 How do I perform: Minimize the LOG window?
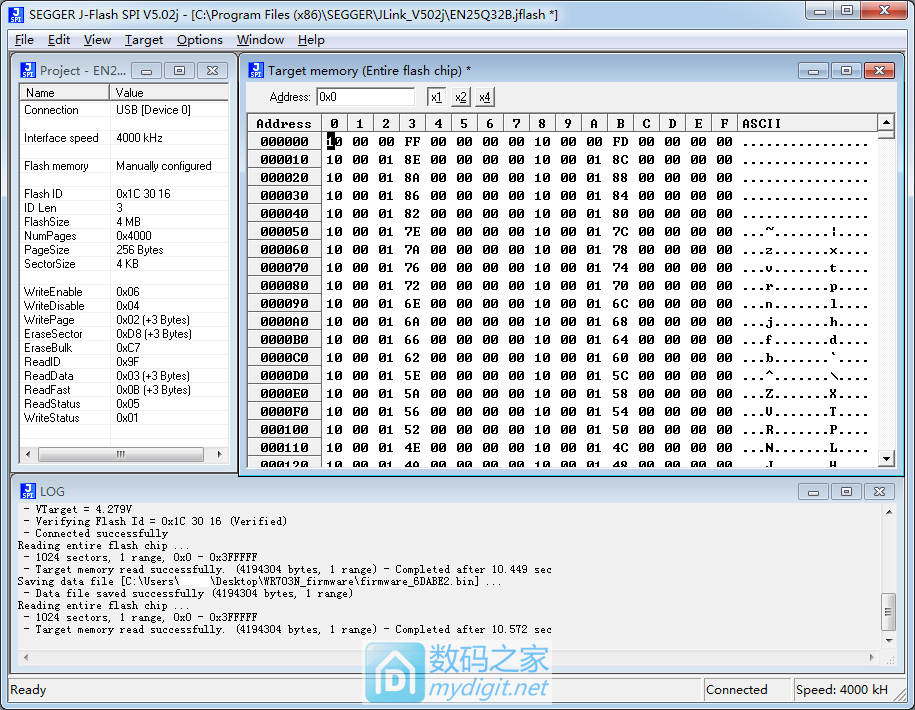click(x=813, y=492)
